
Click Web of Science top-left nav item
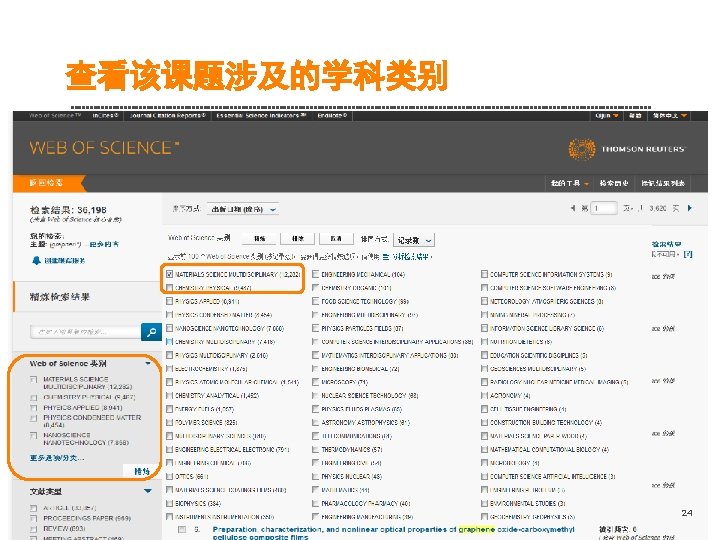tap(55, 115)
